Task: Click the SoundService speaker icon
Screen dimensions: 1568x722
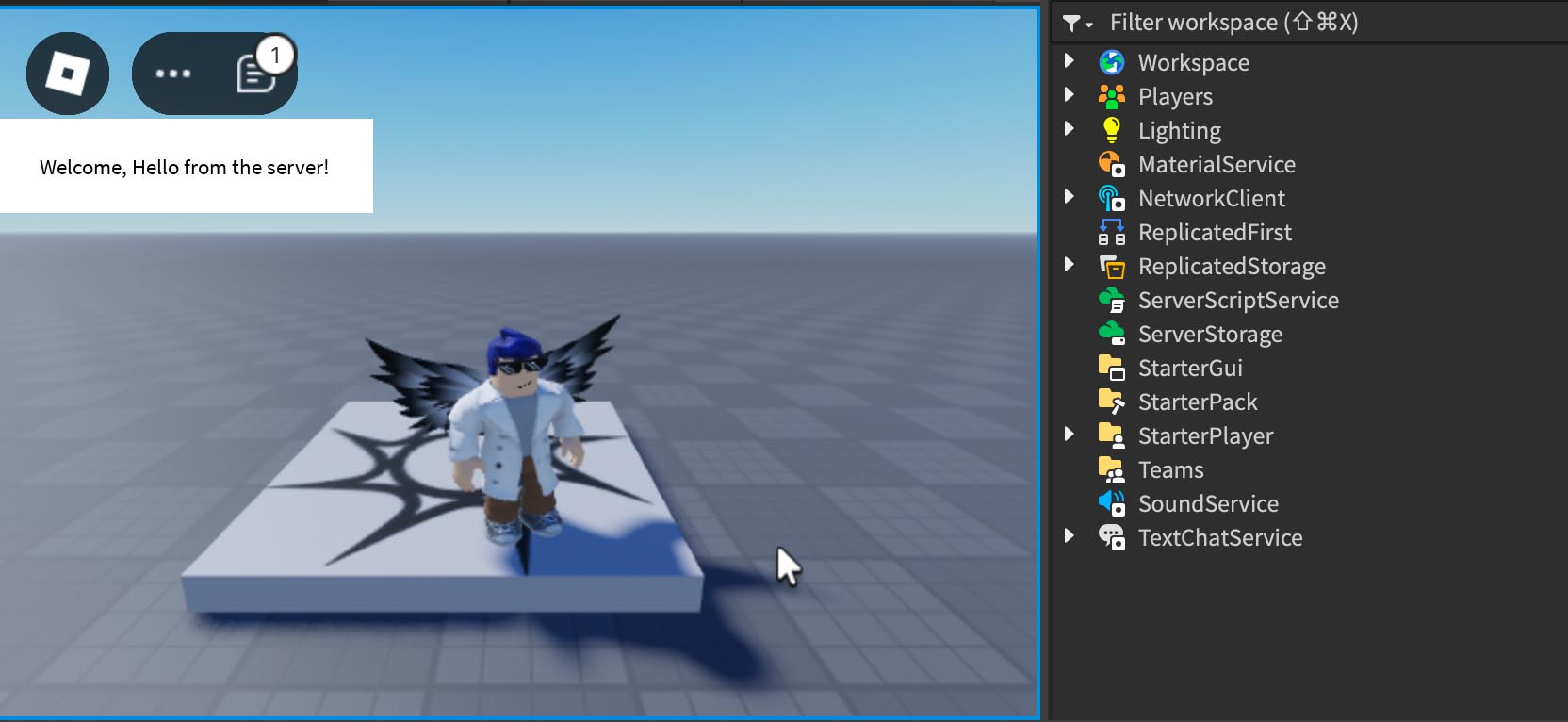Action: pos(1112,503)
